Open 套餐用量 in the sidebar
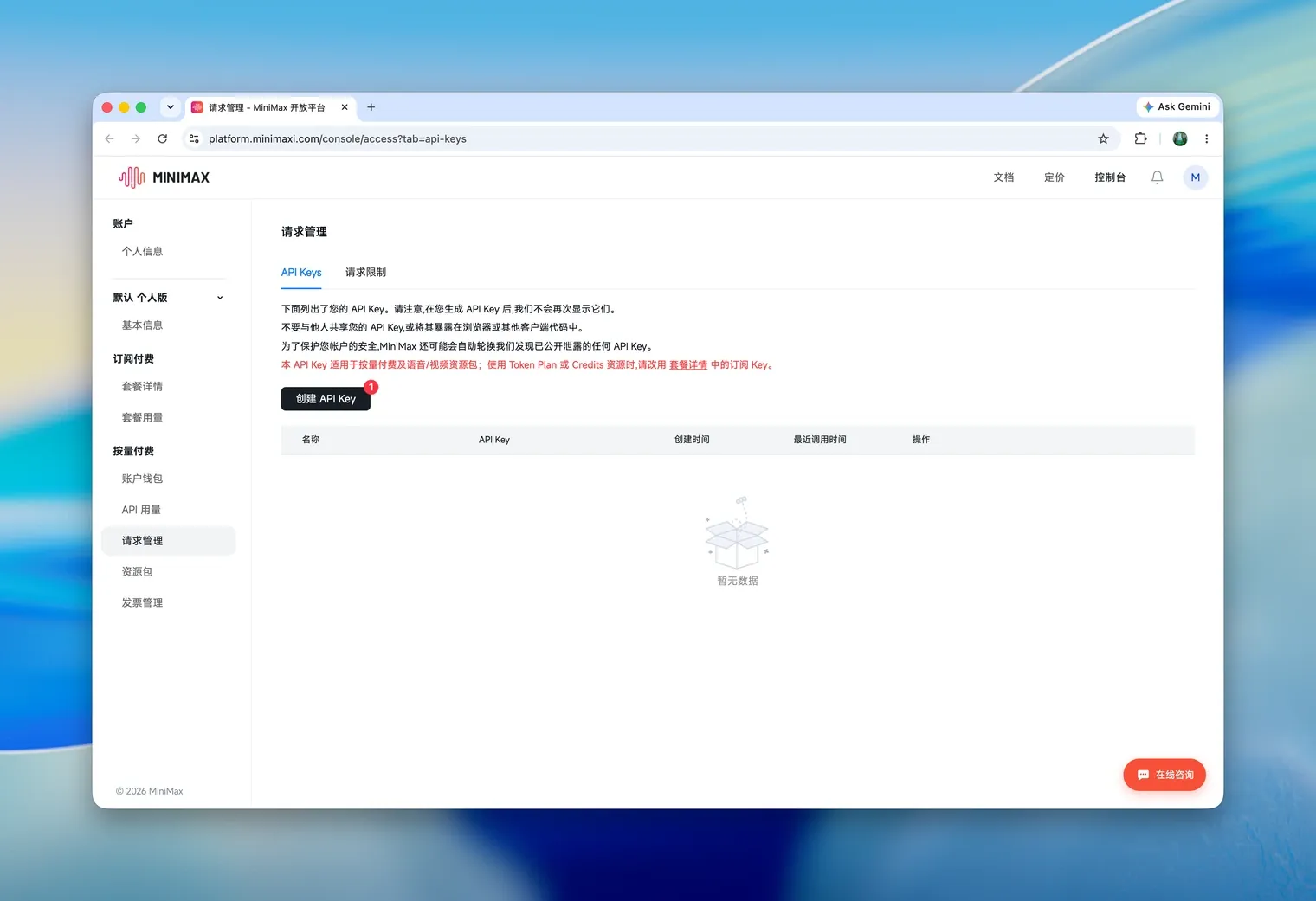 pos(143,418)
